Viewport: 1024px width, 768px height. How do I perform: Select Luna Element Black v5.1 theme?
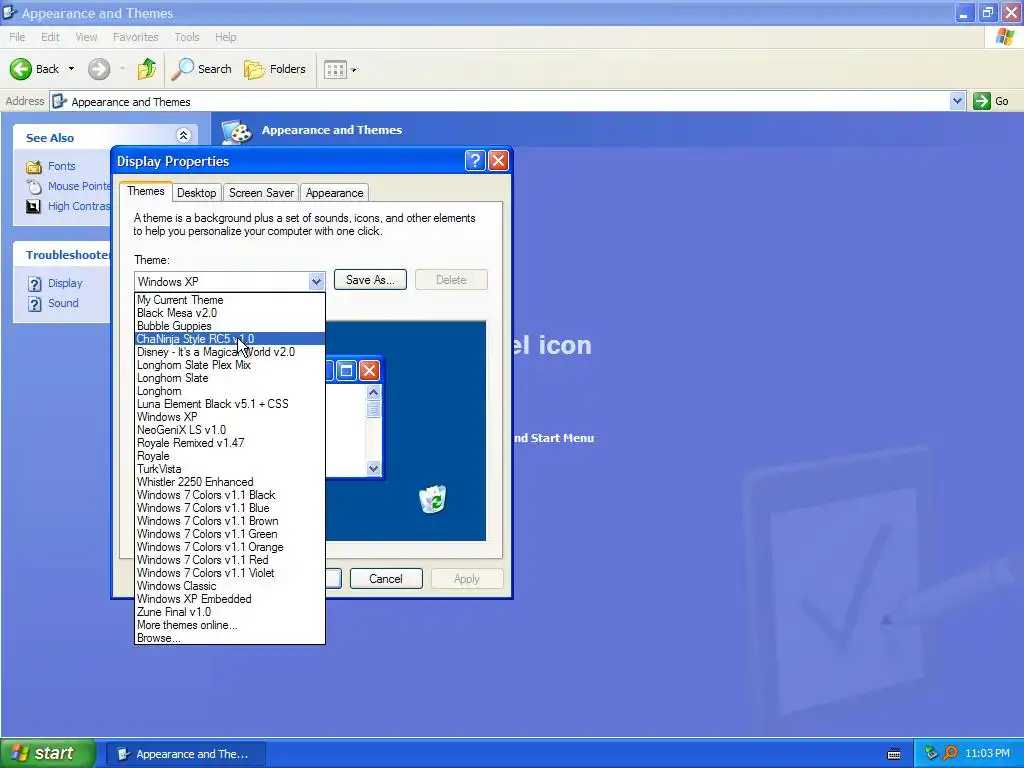[x=229, y=404]
